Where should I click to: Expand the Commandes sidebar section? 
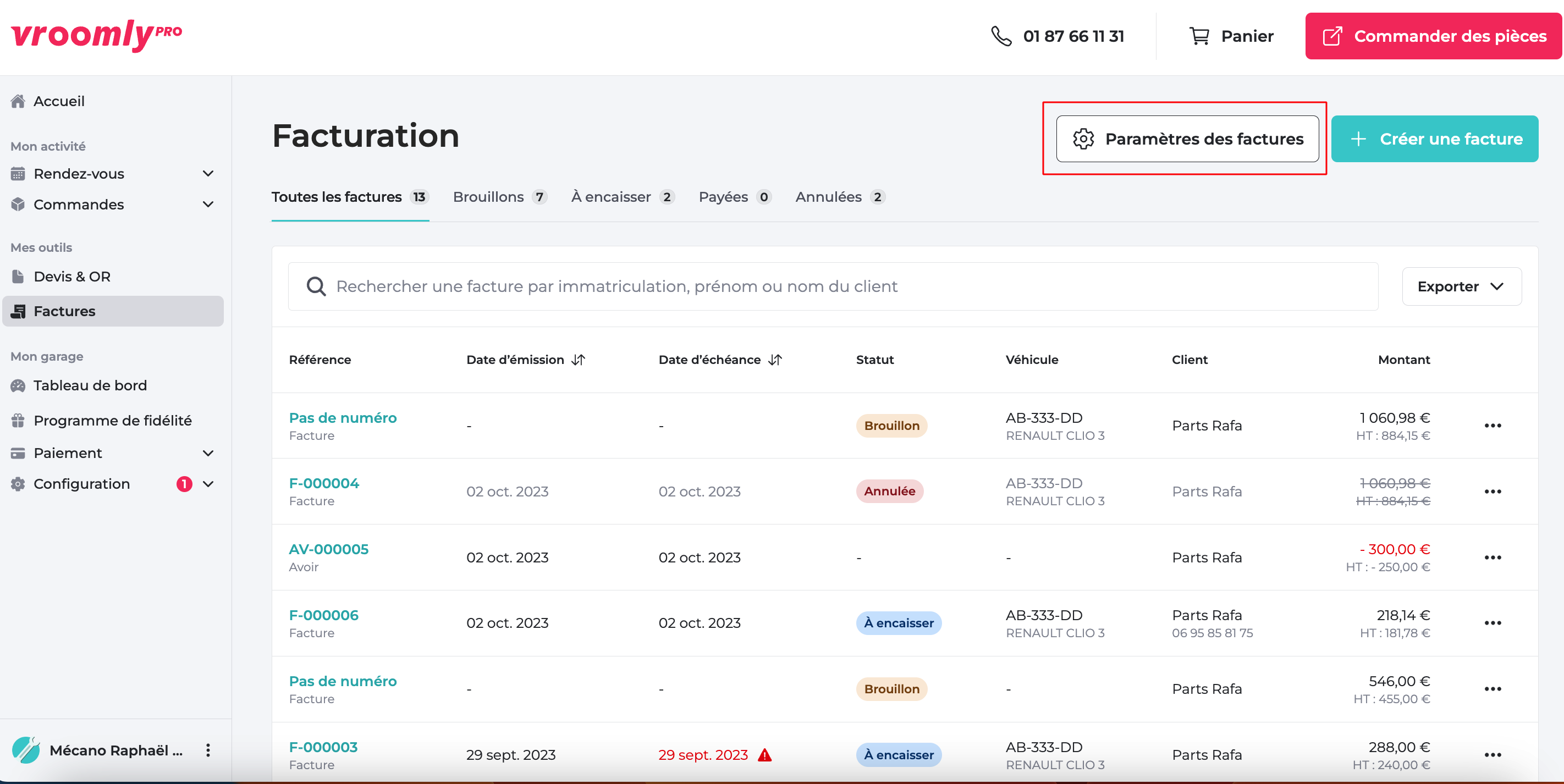point(208,205)
